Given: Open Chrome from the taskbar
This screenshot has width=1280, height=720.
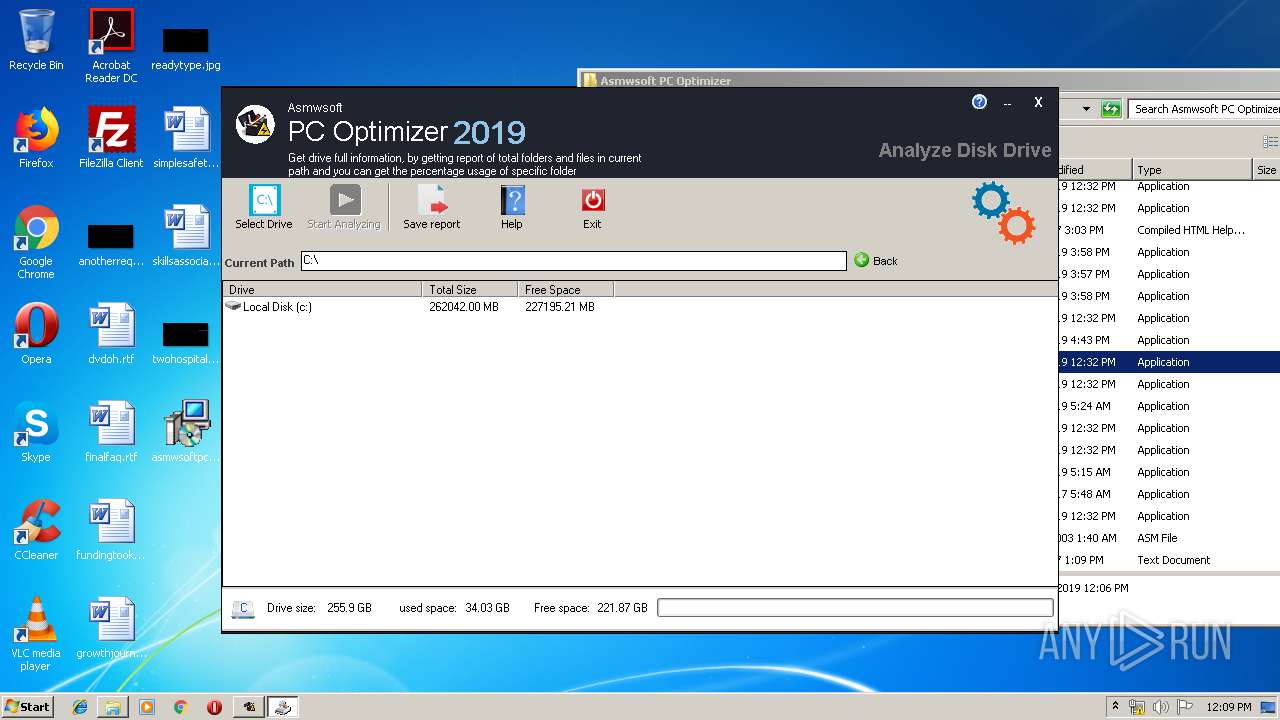Looking at the screenshot, I should coord(181,707).
